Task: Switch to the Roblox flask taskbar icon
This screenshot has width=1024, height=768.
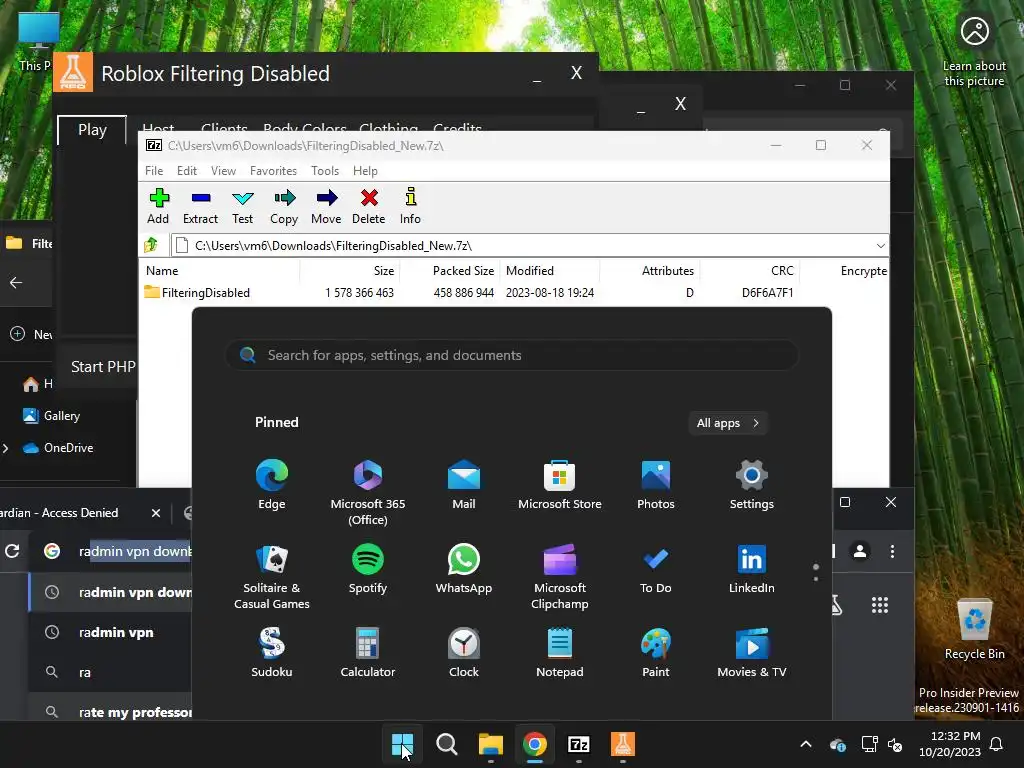Action: click(x=622, y=744)
